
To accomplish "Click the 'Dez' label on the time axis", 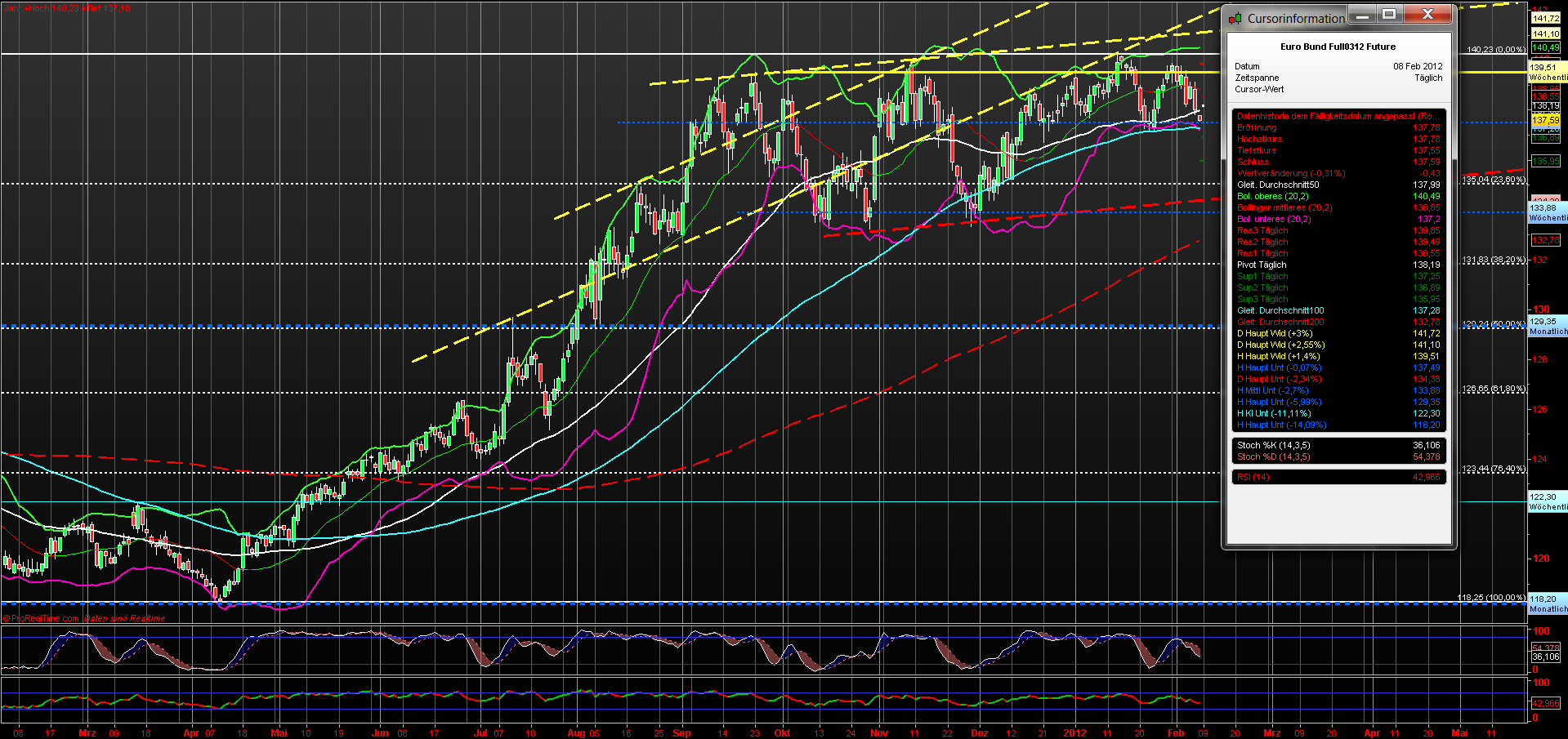I will tap(979, 732).
